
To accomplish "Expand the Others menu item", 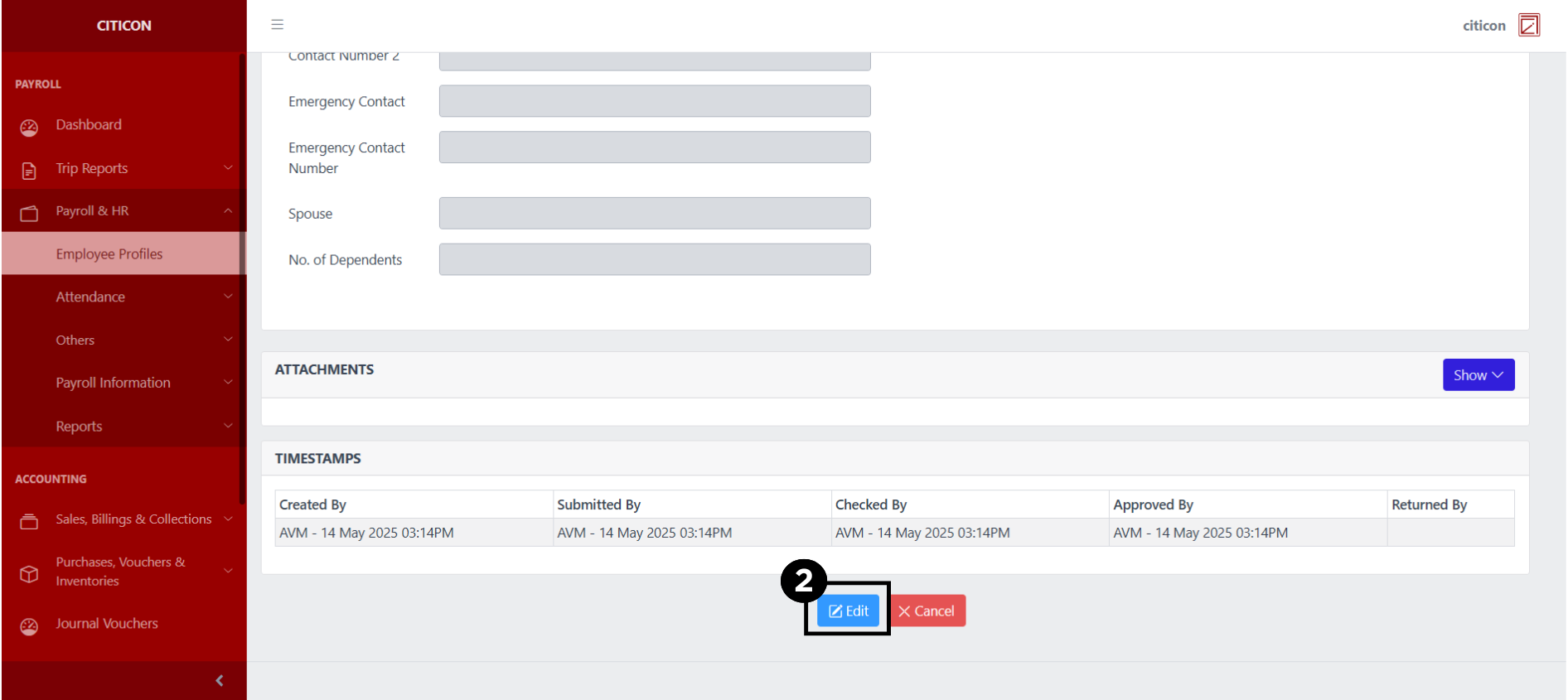I will (75, 340).
